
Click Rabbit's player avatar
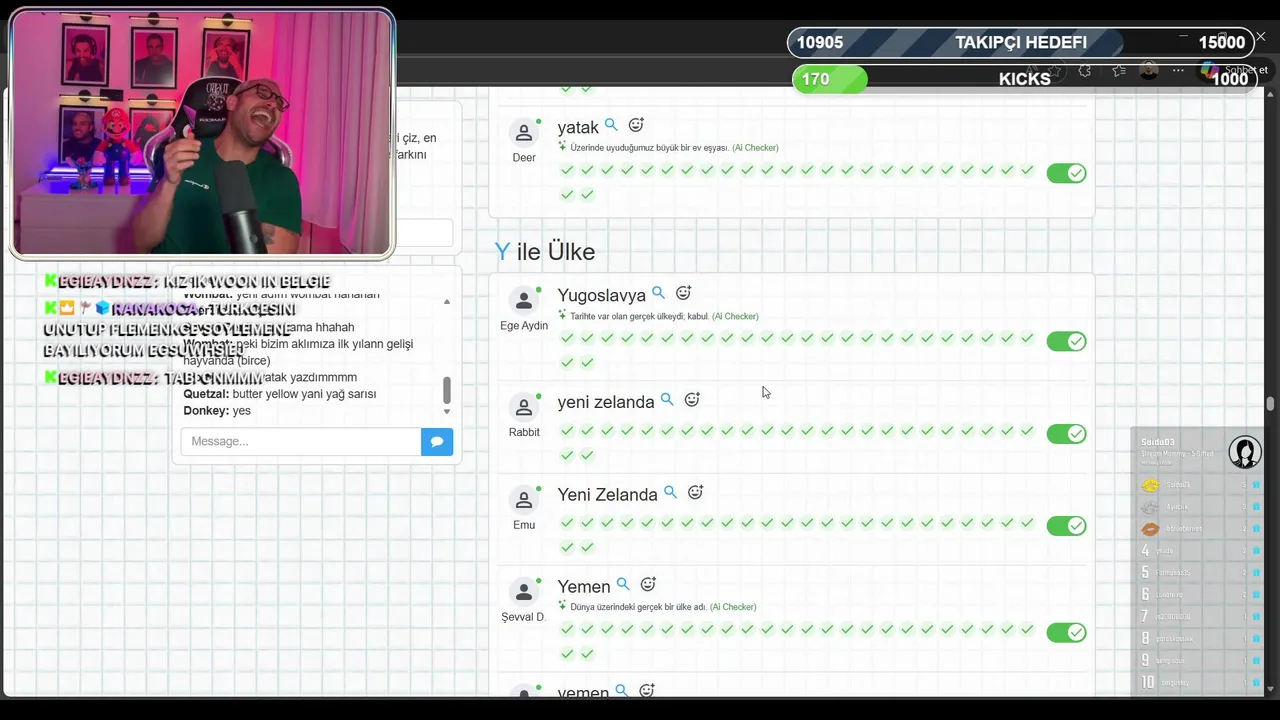[524, 408]
